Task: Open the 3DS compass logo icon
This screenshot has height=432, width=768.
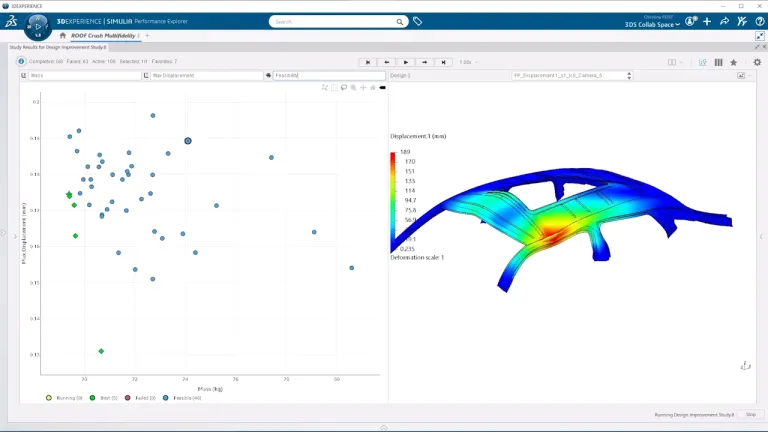Action: tap(11, 21)
